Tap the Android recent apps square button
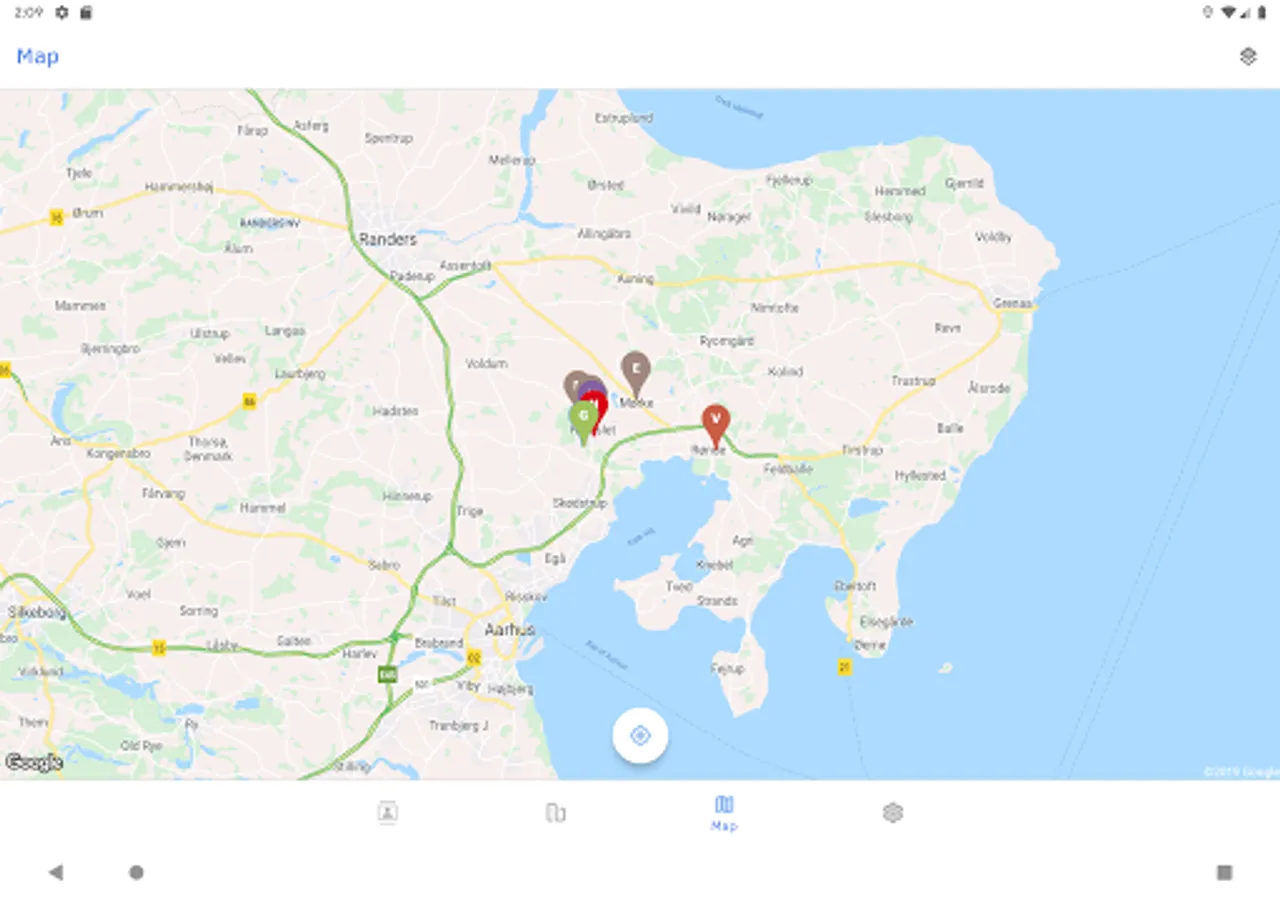The width and height of the screenshot is (1280, 900). coord(1224,872)
